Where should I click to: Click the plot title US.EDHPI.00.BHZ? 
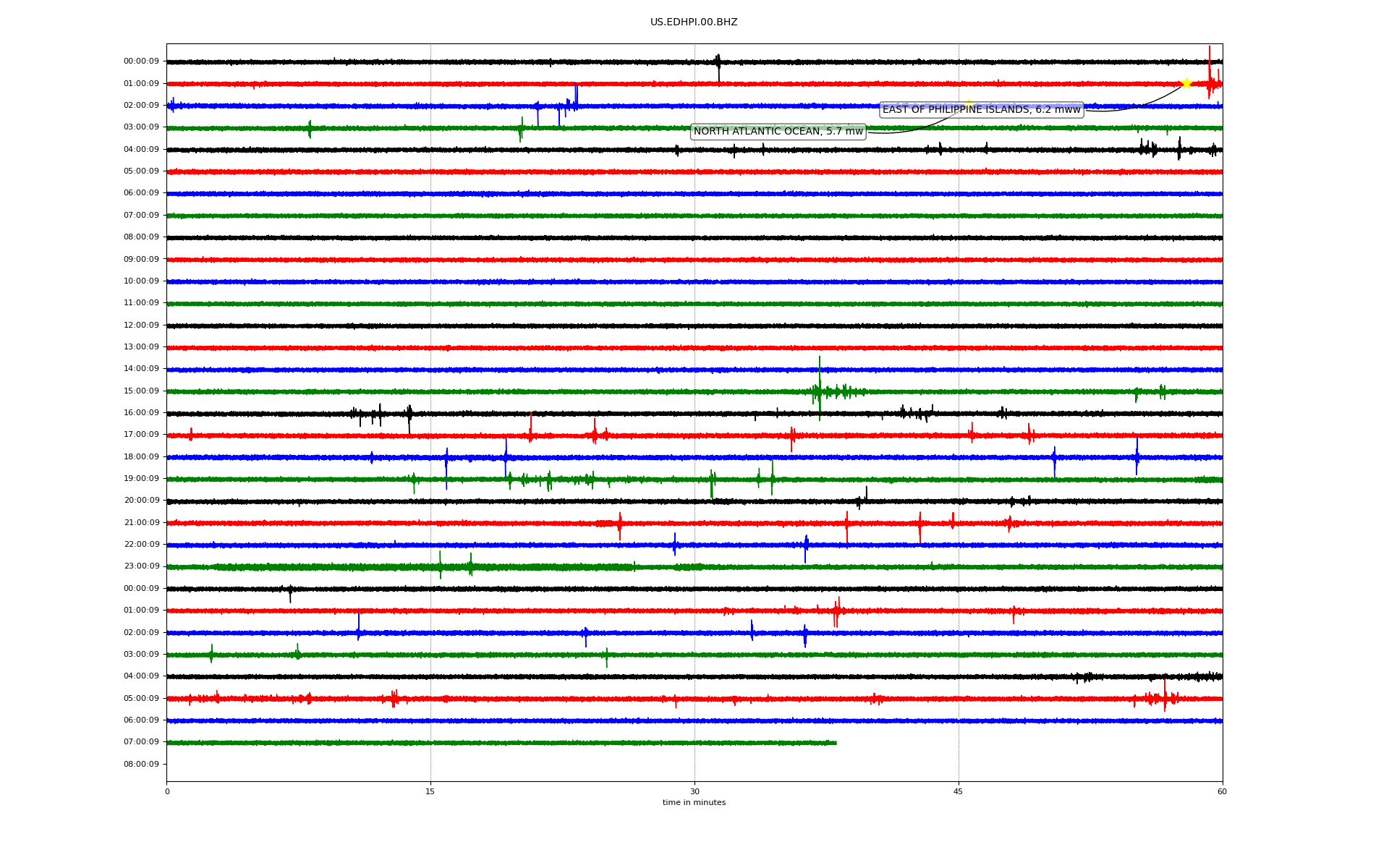694,22
